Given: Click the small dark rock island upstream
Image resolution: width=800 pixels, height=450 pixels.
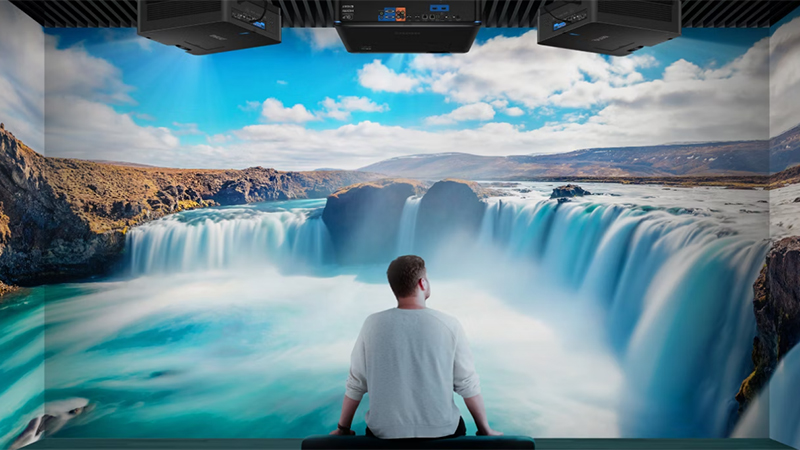Looking at the screenshot, I should coord(569,191).
